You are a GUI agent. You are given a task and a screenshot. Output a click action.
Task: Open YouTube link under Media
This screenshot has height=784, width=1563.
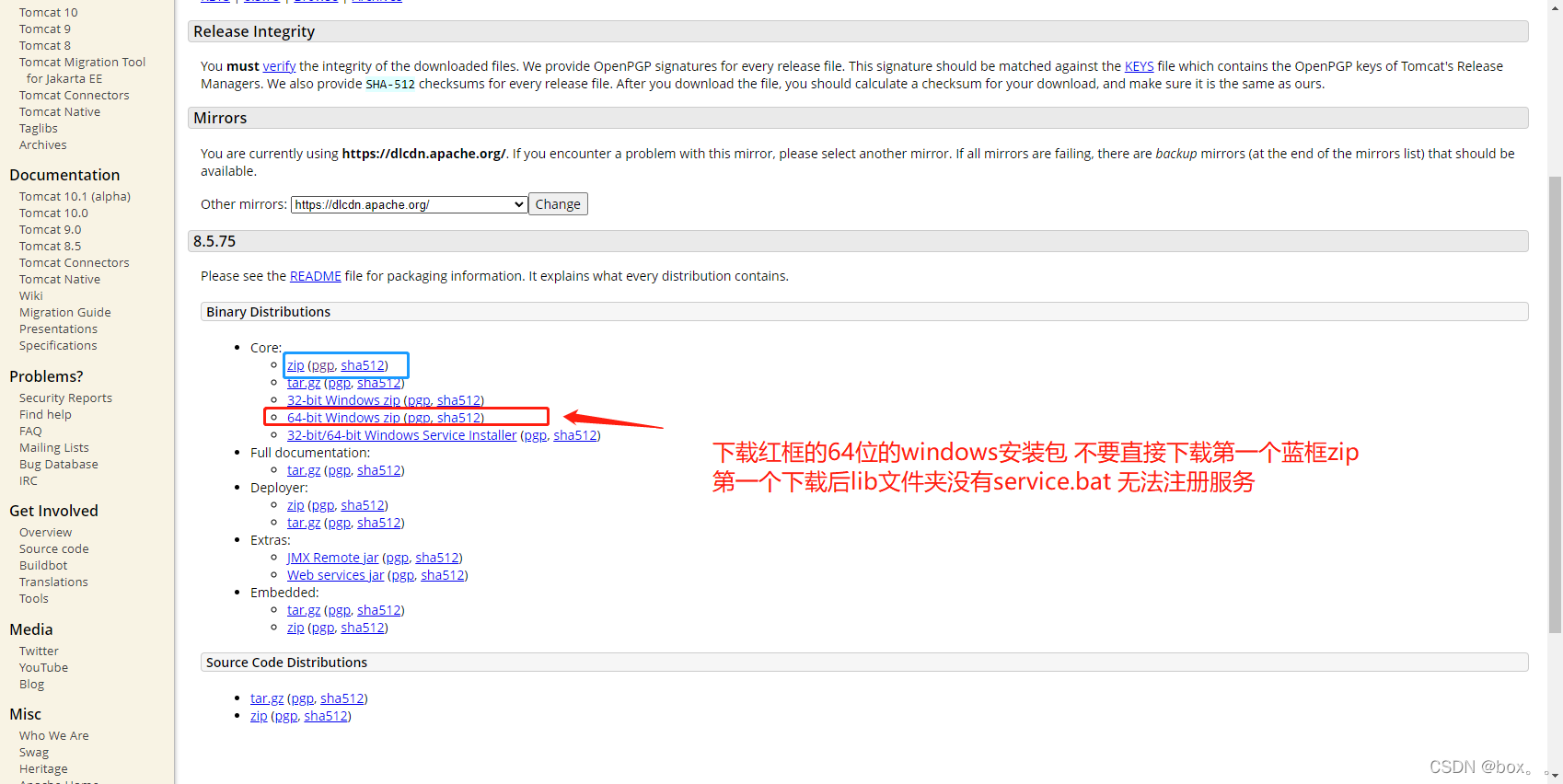(x=43, y=668)
